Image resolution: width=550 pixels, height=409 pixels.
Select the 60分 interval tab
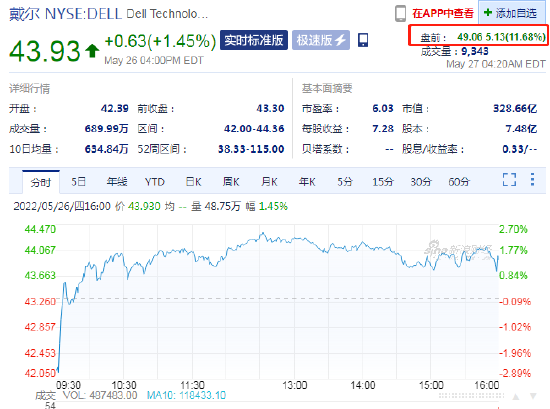pos(459,182)
